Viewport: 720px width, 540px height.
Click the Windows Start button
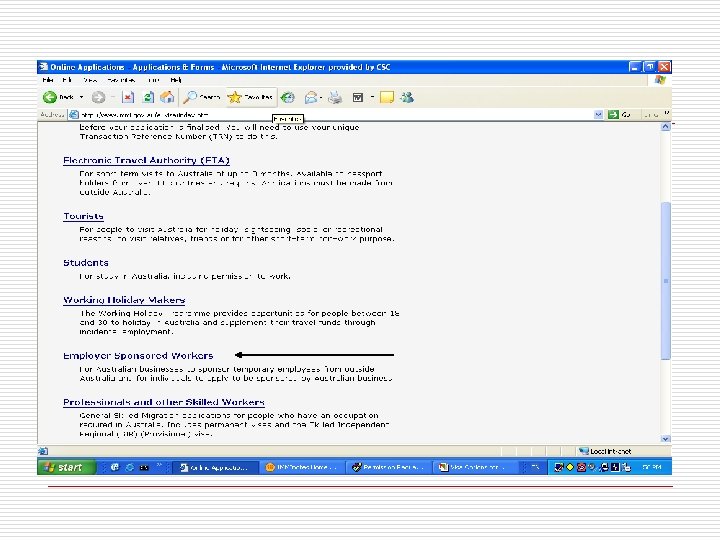pos(67,467)
